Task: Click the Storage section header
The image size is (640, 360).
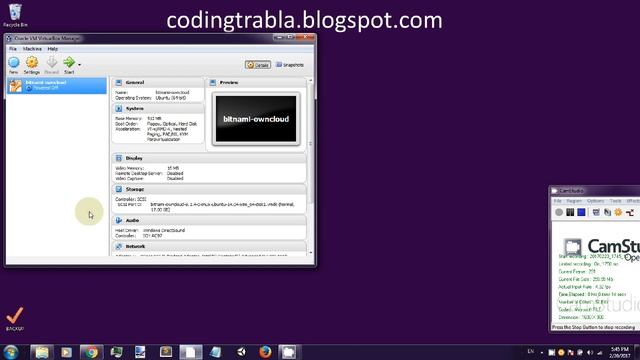Action: pos(209,189)
